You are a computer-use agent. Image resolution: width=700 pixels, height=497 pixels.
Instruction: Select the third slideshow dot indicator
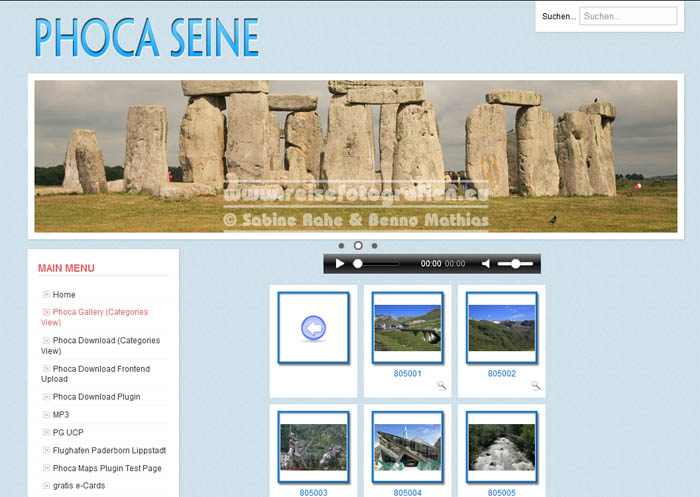click(374, 245)
